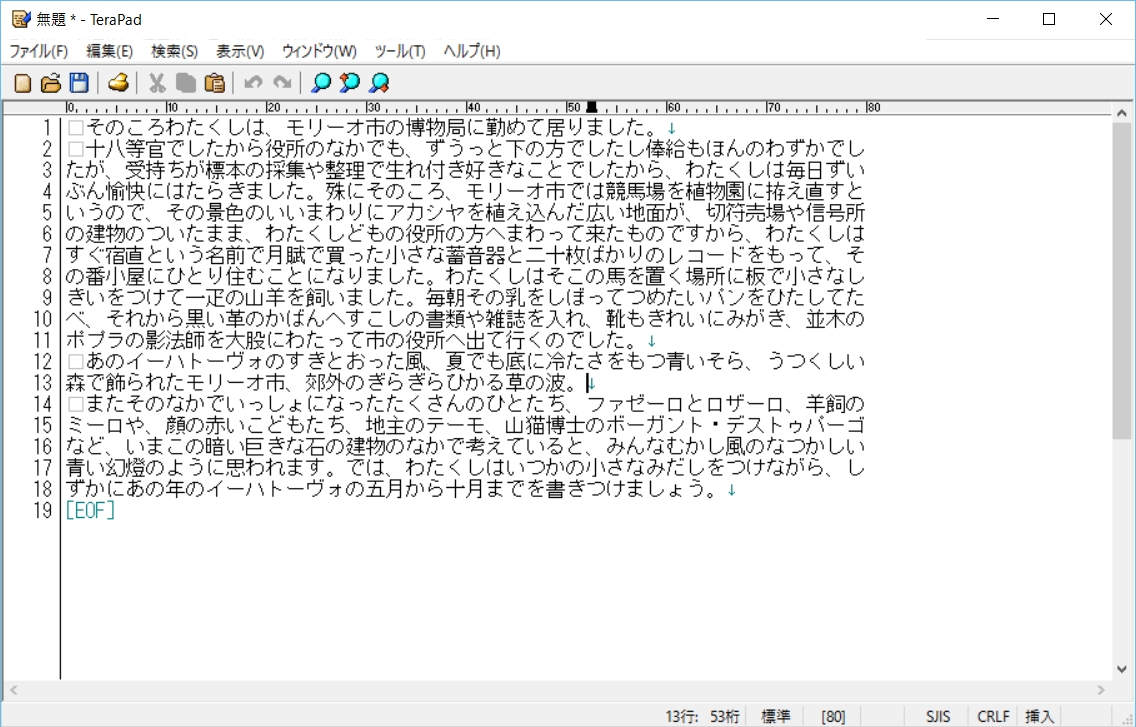Click the SJIS encoding indicator
The image size is (1136, 727).
click(937, 716)
